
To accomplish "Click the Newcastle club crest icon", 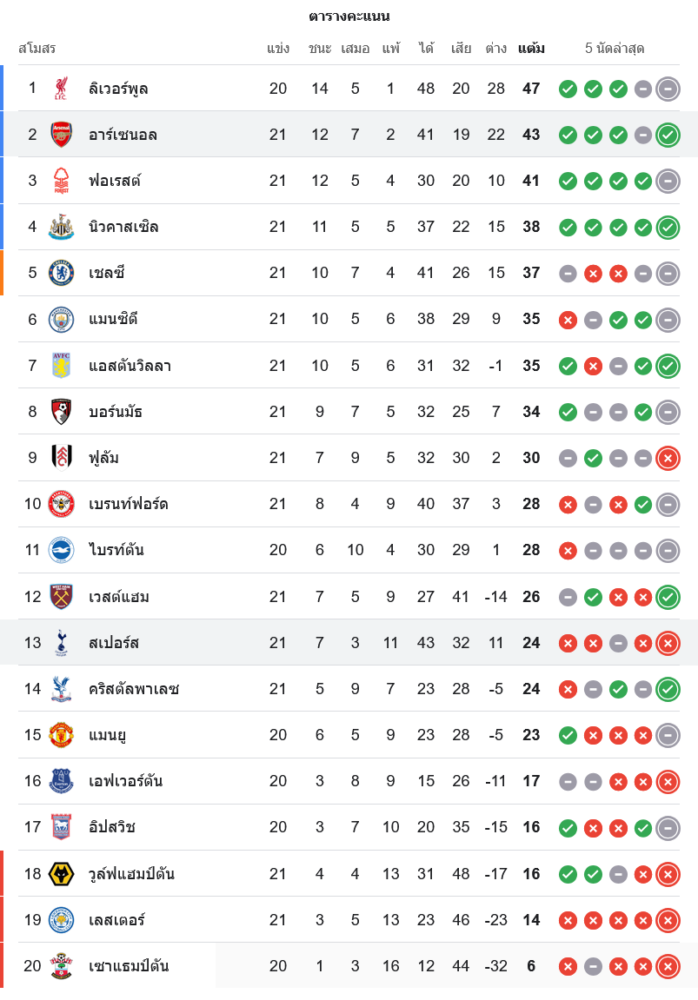I will [x=62, y=227].
